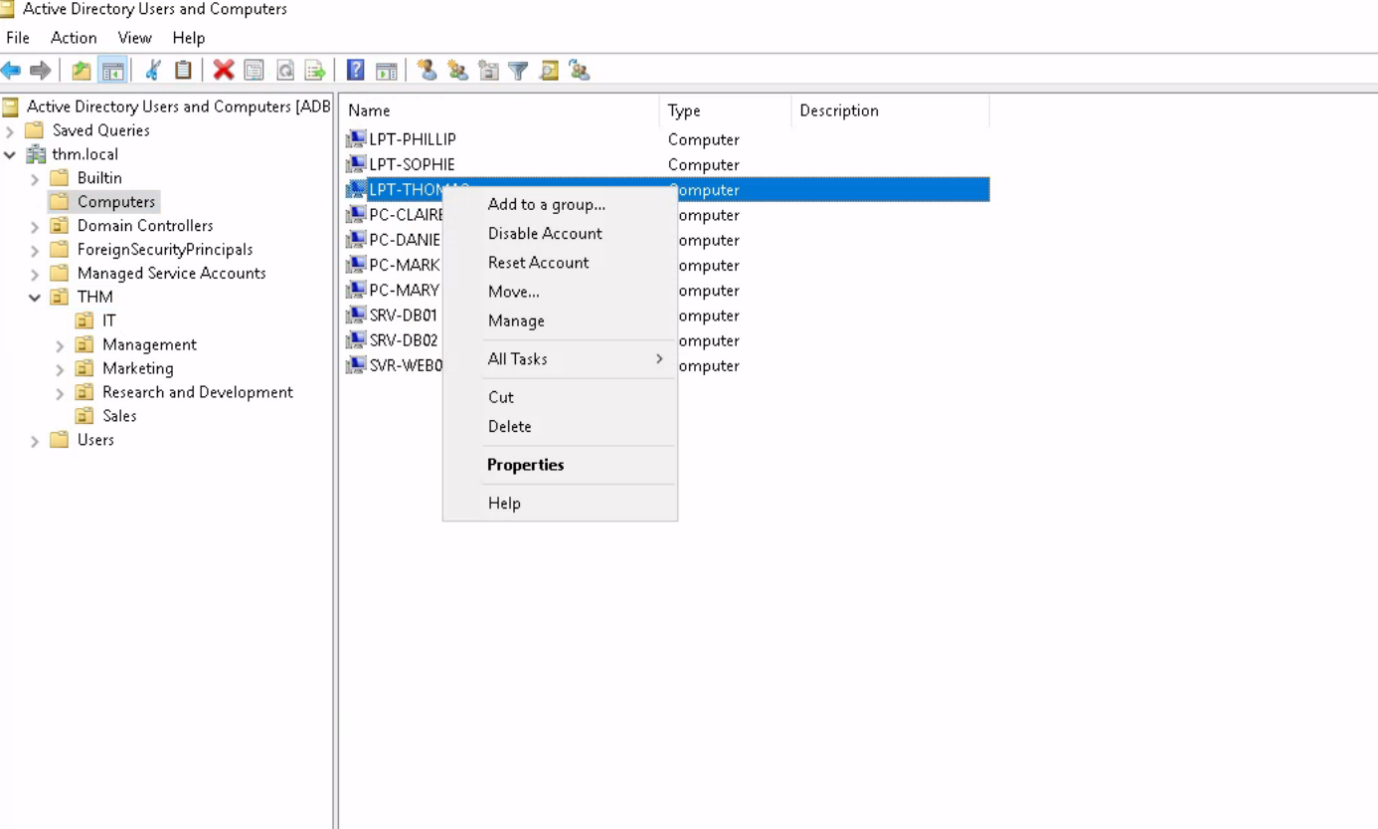The height and width of the screenshot is (829, 1378).
Task: Select Disable Account from context menu
Action: pyautogui.click(x=560, y=233)
